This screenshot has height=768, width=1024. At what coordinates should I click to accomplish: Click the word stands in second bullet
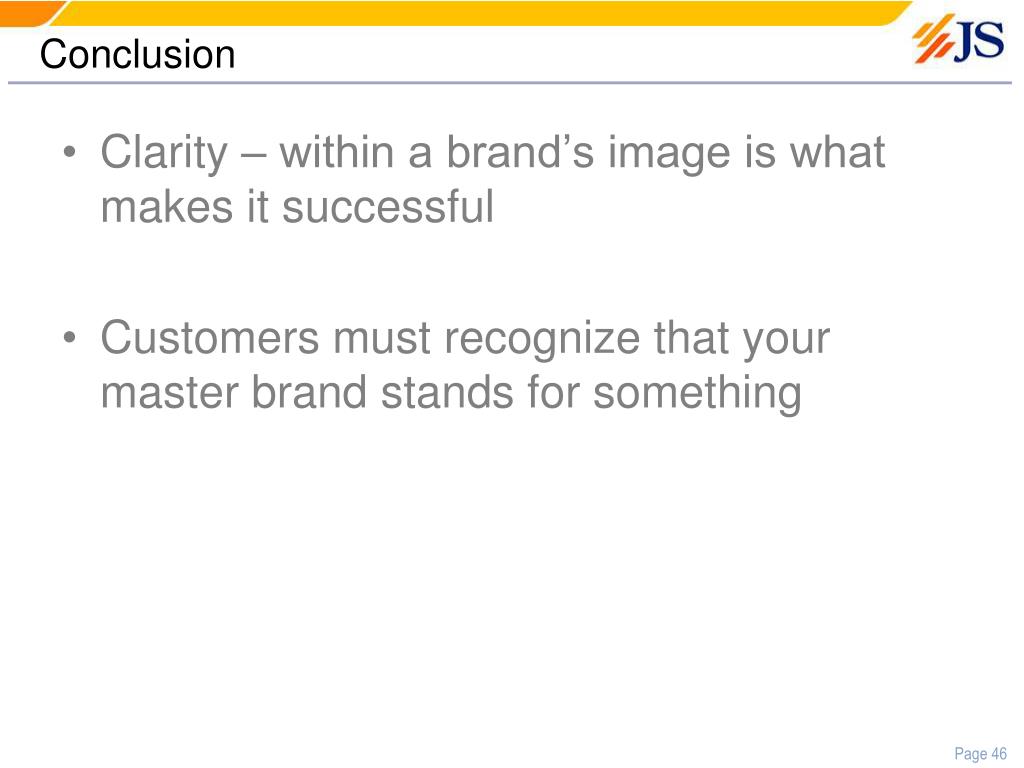tap(447, 392)
